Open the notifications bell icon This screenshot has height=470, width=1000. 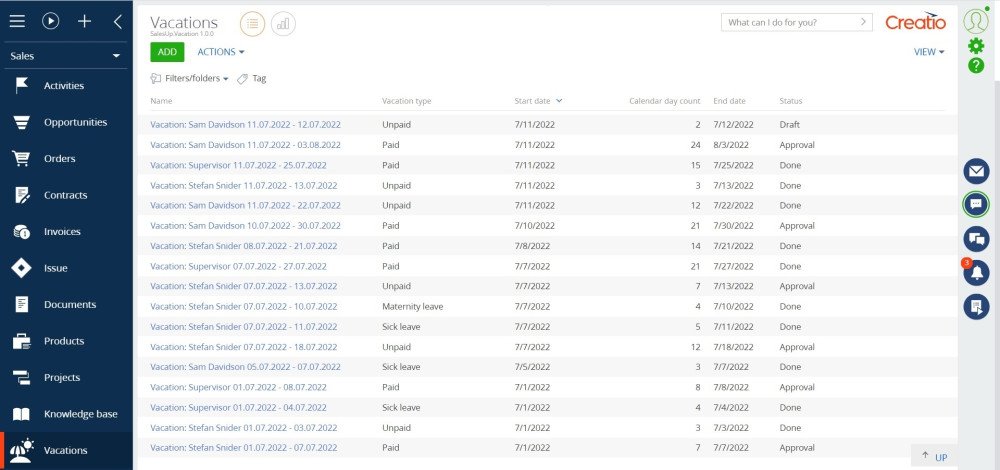coord(976,273)
